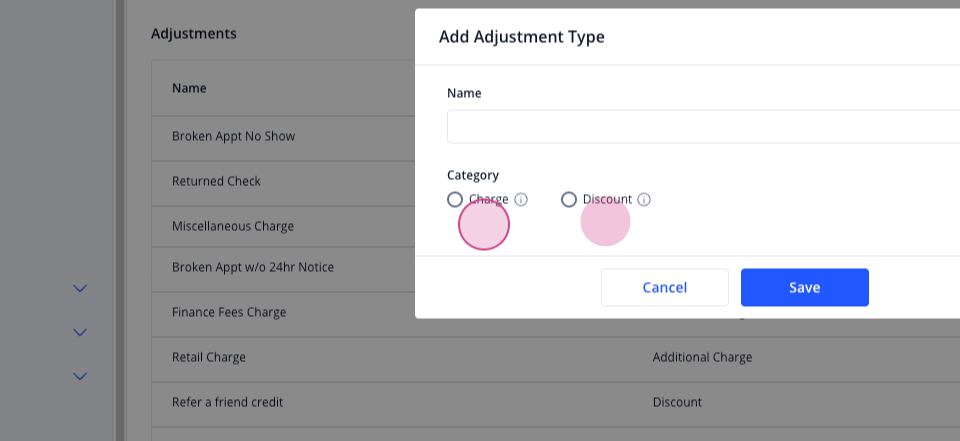Expand the topmost sidebar chevron
The width and height of the screenshot is (960, 441).
click(80, 288)
